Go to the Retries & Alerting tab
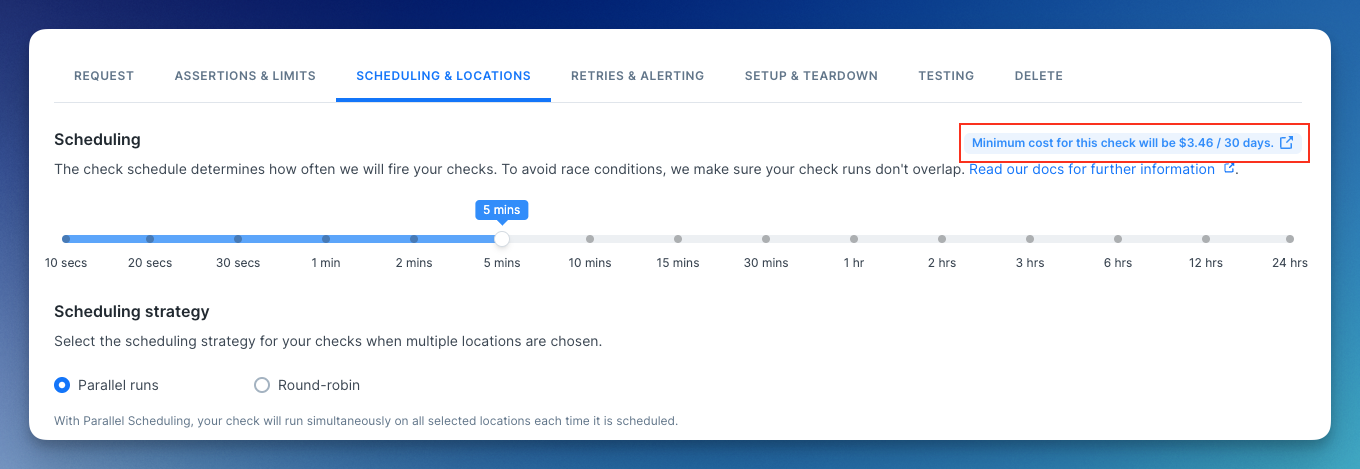 [x=637, y=76]
